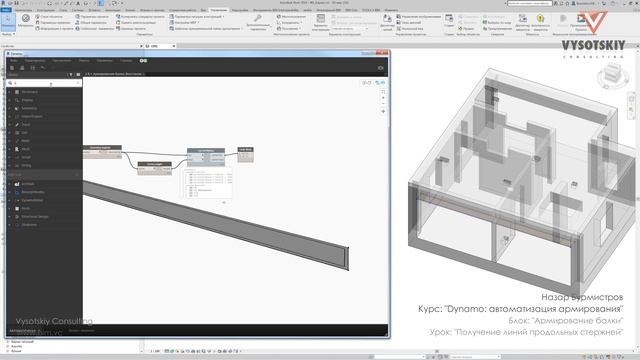Open the Coordinates (Координаты) dropdown

290,22
